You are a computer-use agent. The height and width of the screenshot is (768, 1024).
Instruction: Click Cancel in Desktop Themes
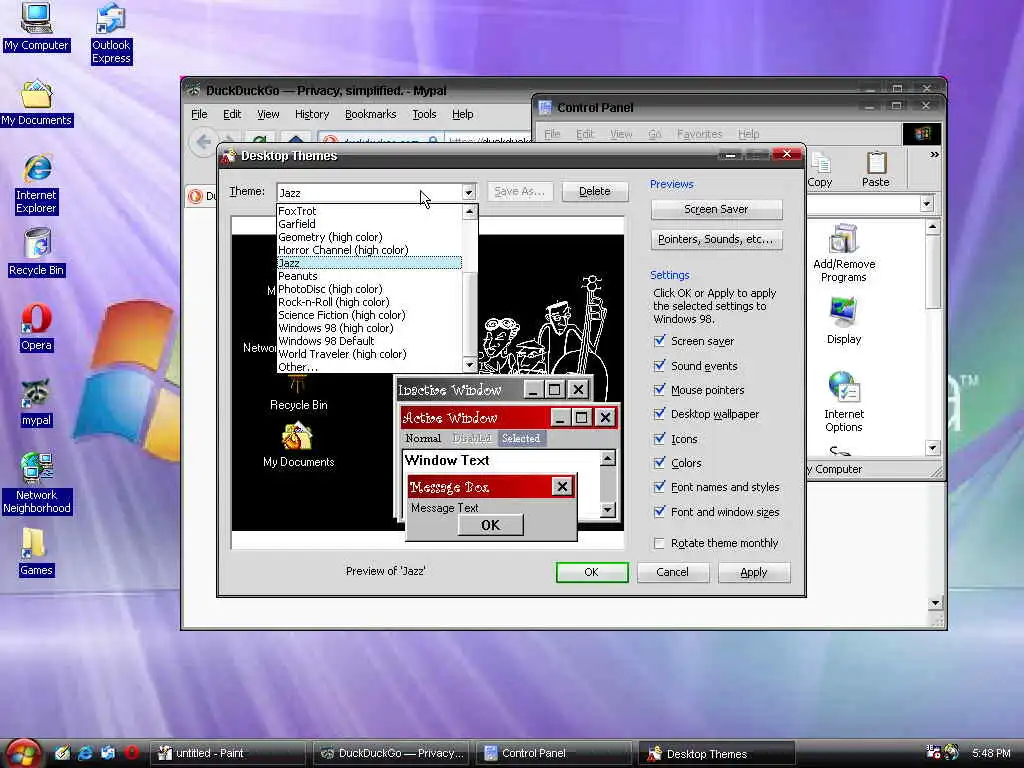[673, 572]
